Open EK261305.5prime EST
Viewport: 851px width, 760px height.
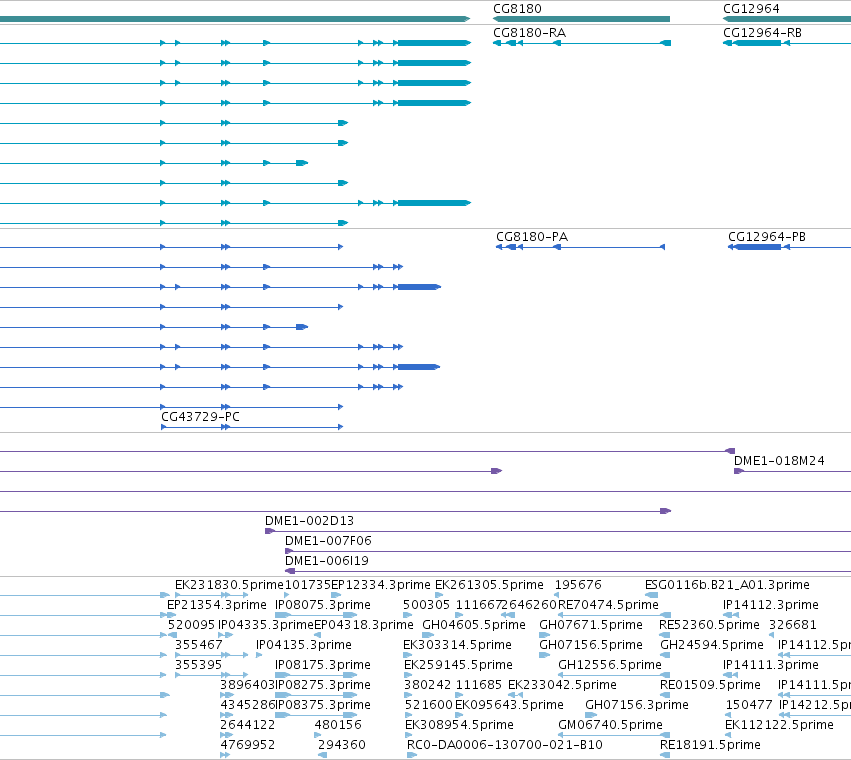[489, 585]
